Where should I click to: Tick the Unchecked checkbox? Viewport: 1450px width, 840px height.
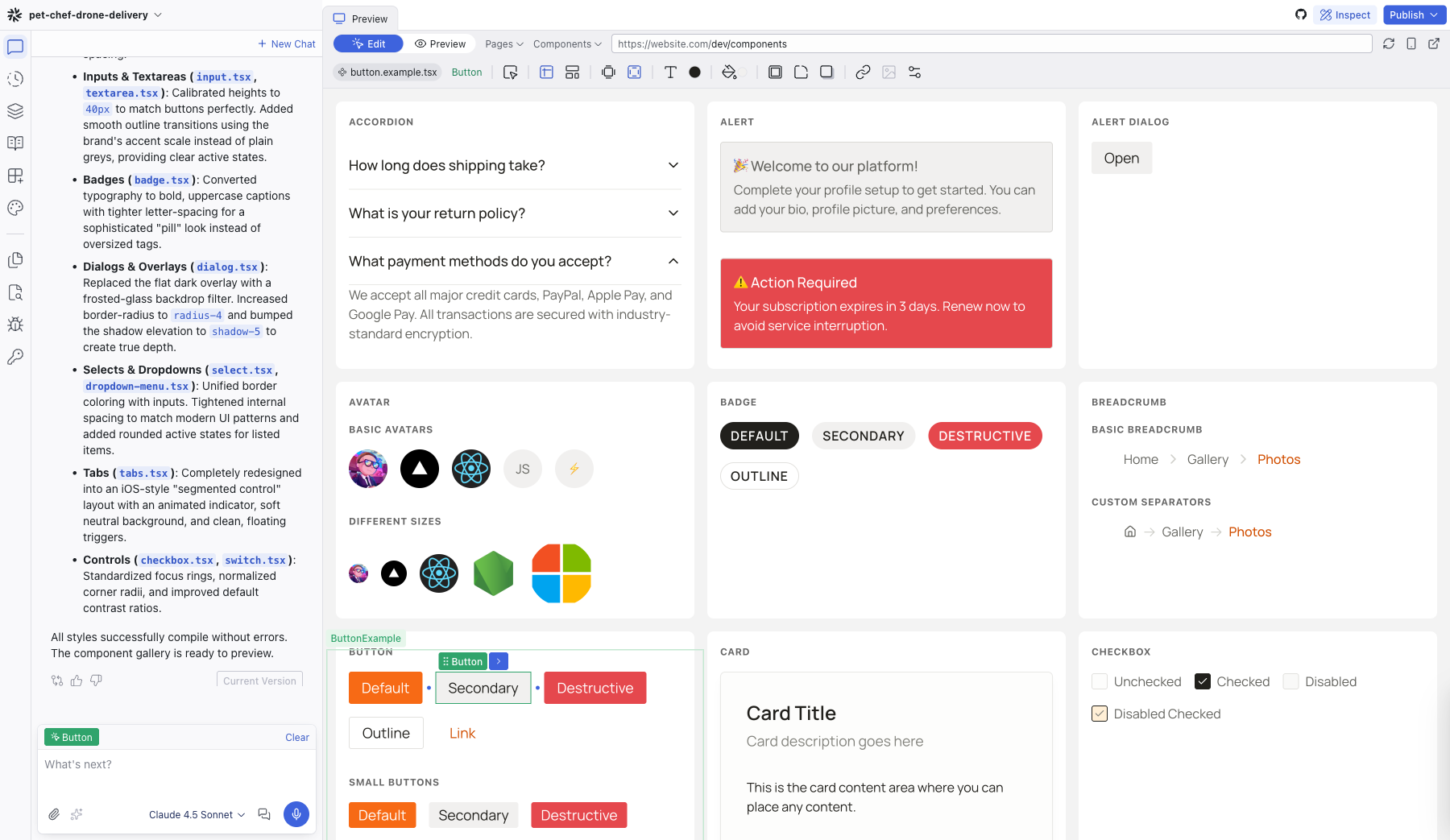pyautogui.click(x=1100, y=681)
